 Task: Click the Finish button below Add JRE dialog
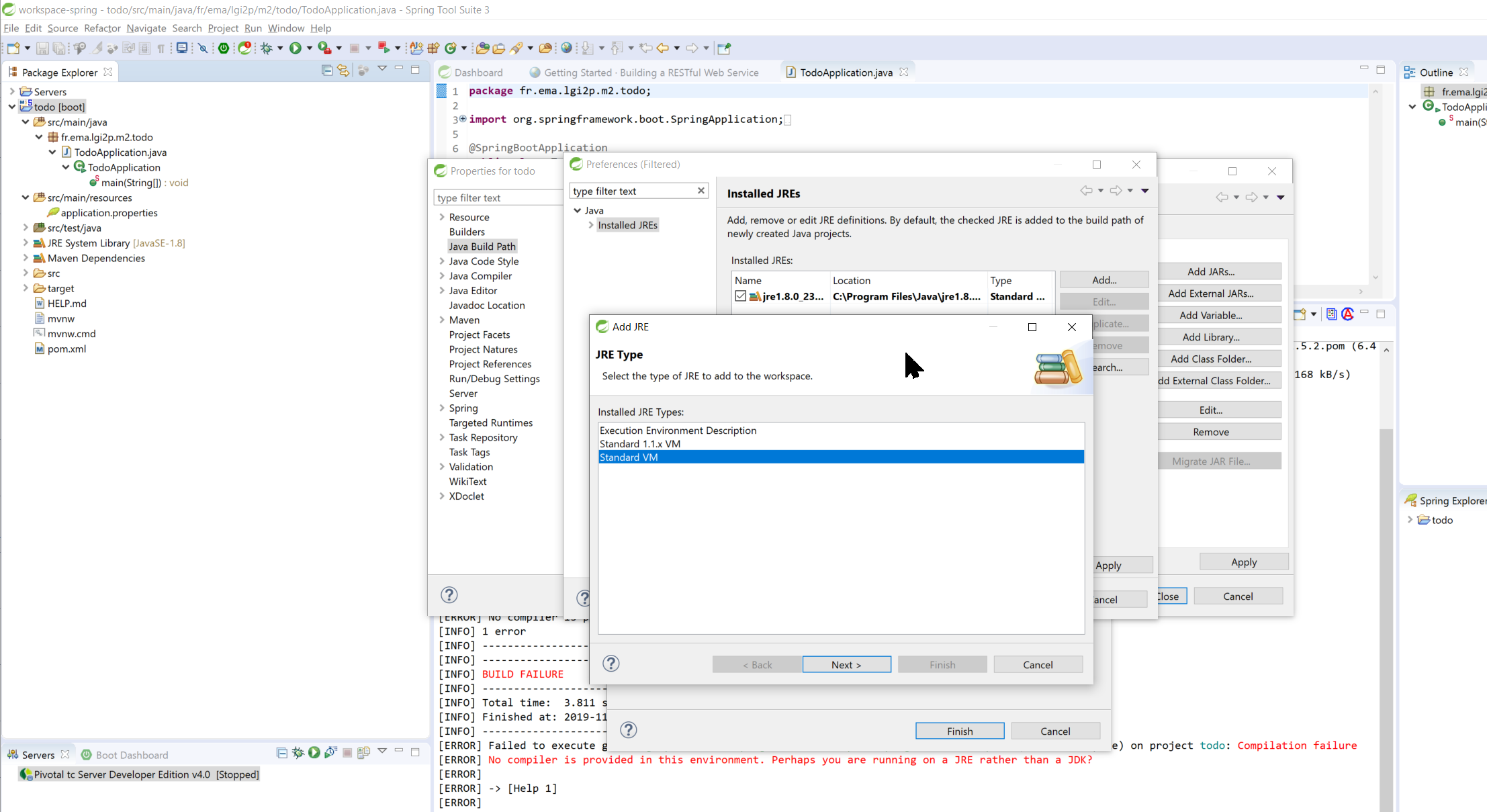point(960,731)
